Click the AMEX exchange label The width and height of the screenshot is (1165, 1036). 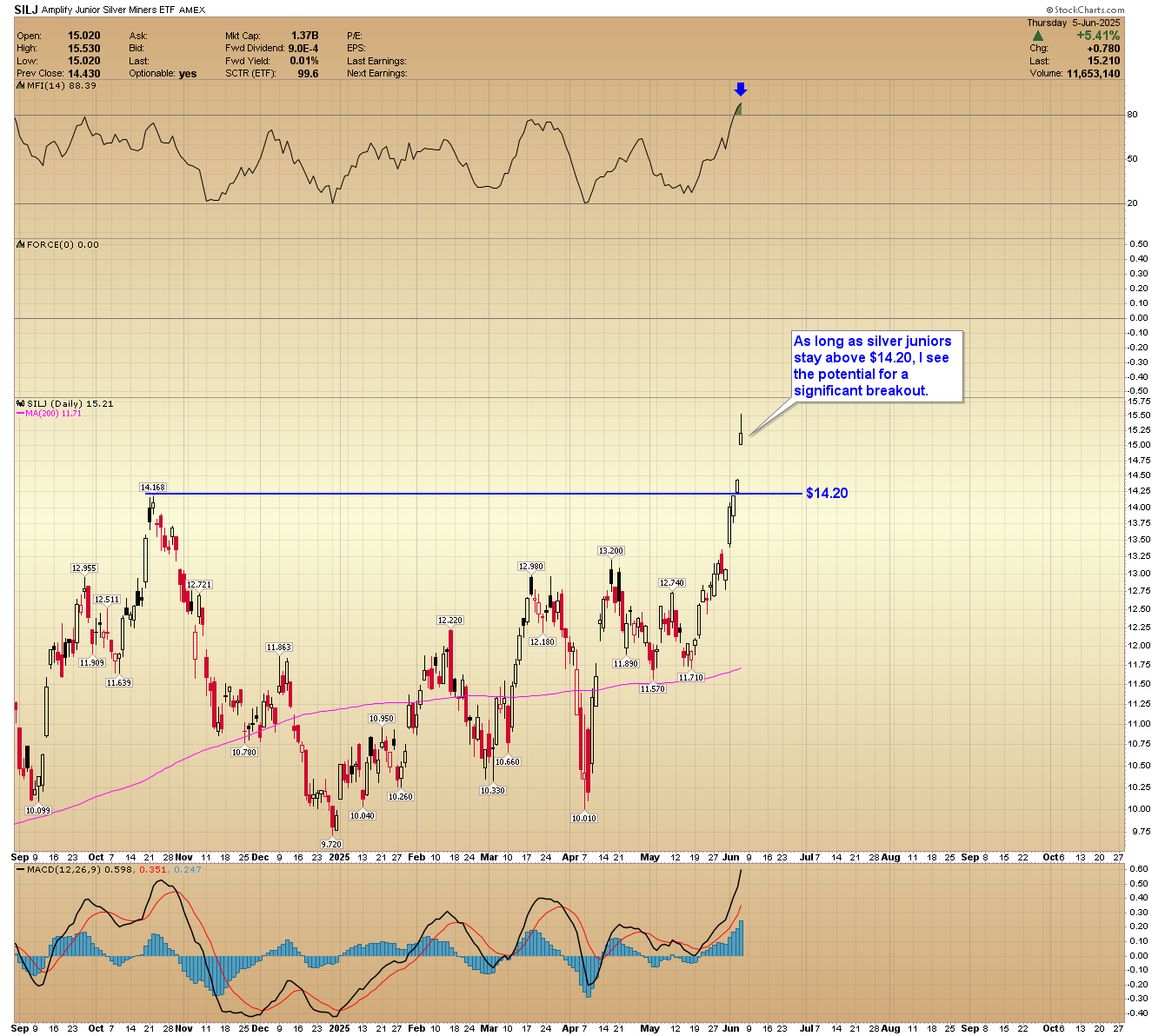point(192,10)
